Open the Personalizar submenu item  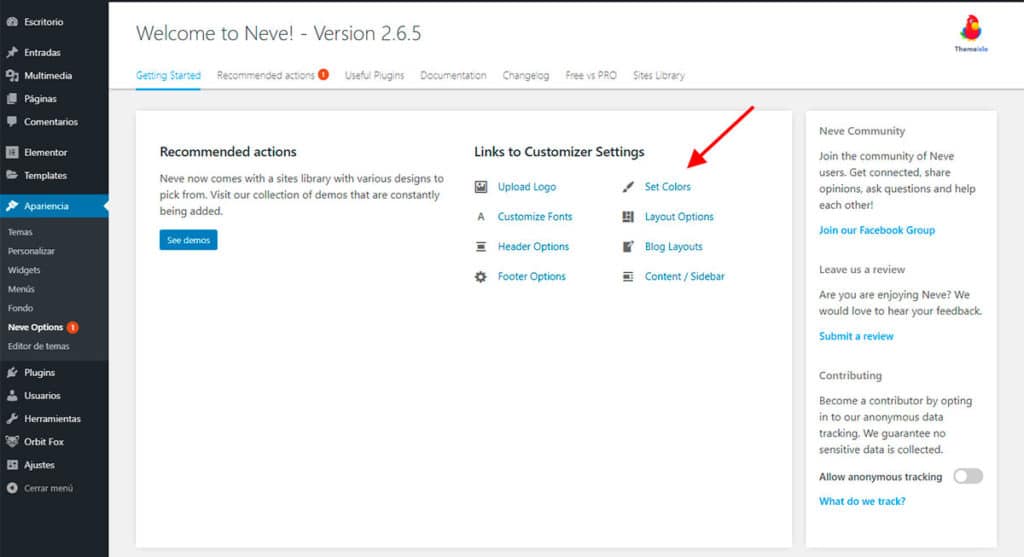click(31, 251)
